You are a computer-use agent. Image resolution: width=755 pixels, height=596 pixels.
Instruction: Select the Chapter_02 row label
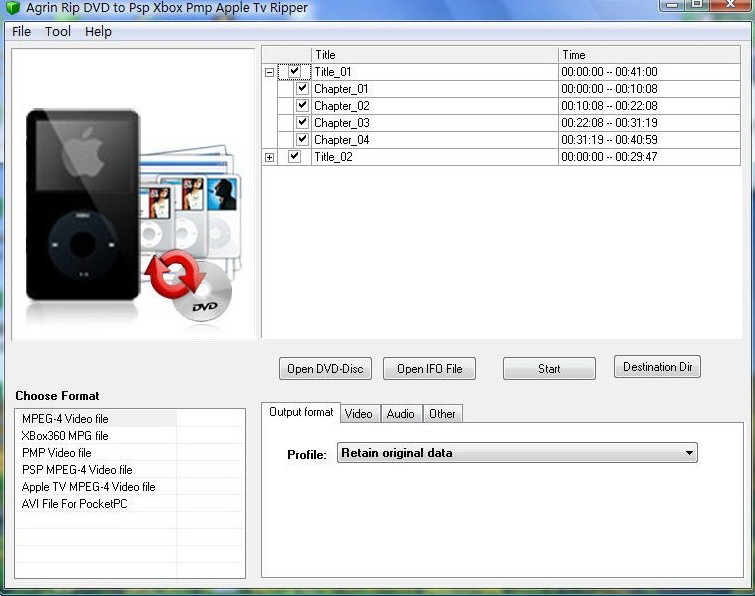point(342,105)
